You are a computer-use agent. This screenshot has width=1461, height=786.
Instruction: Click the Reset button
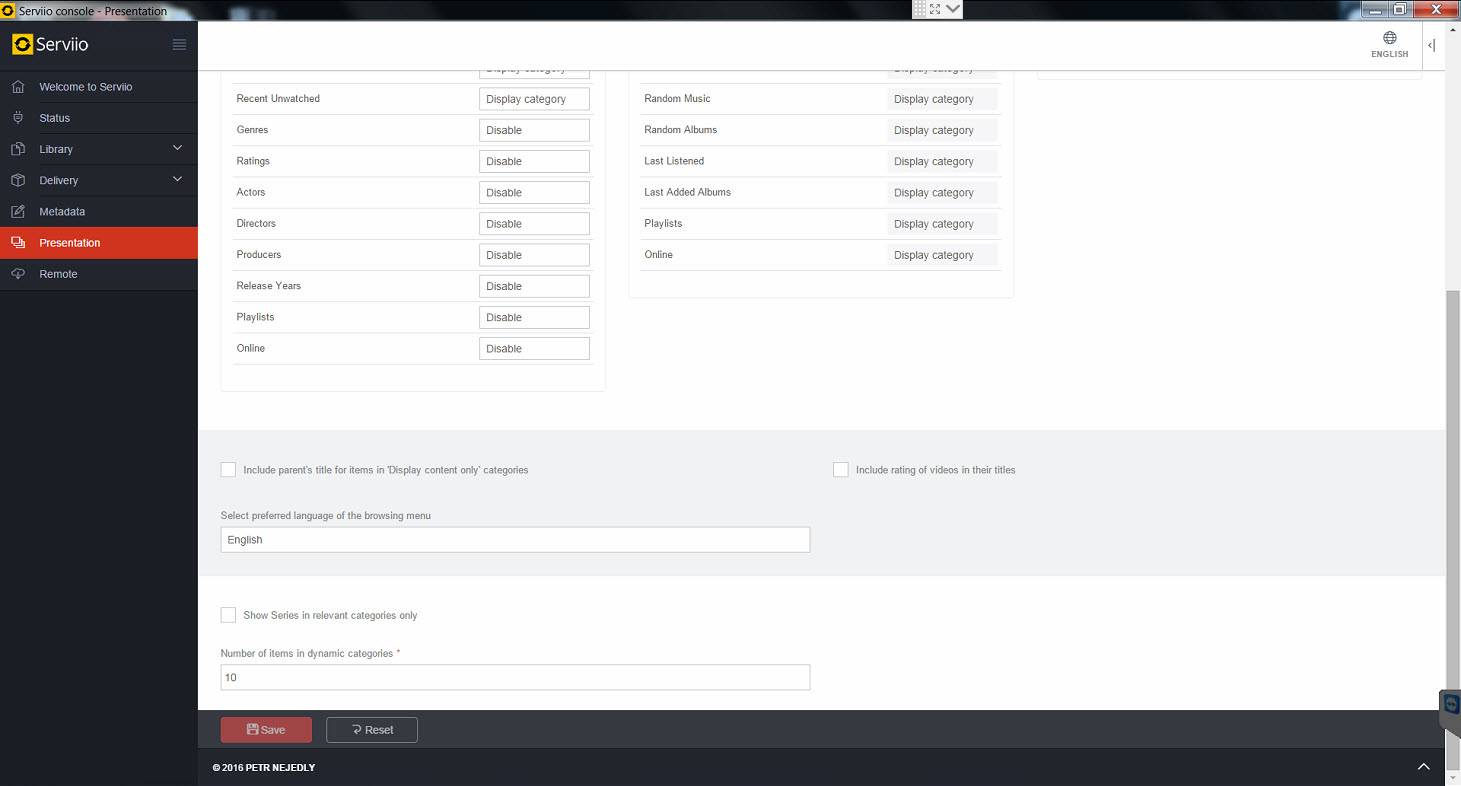[372, 730]
